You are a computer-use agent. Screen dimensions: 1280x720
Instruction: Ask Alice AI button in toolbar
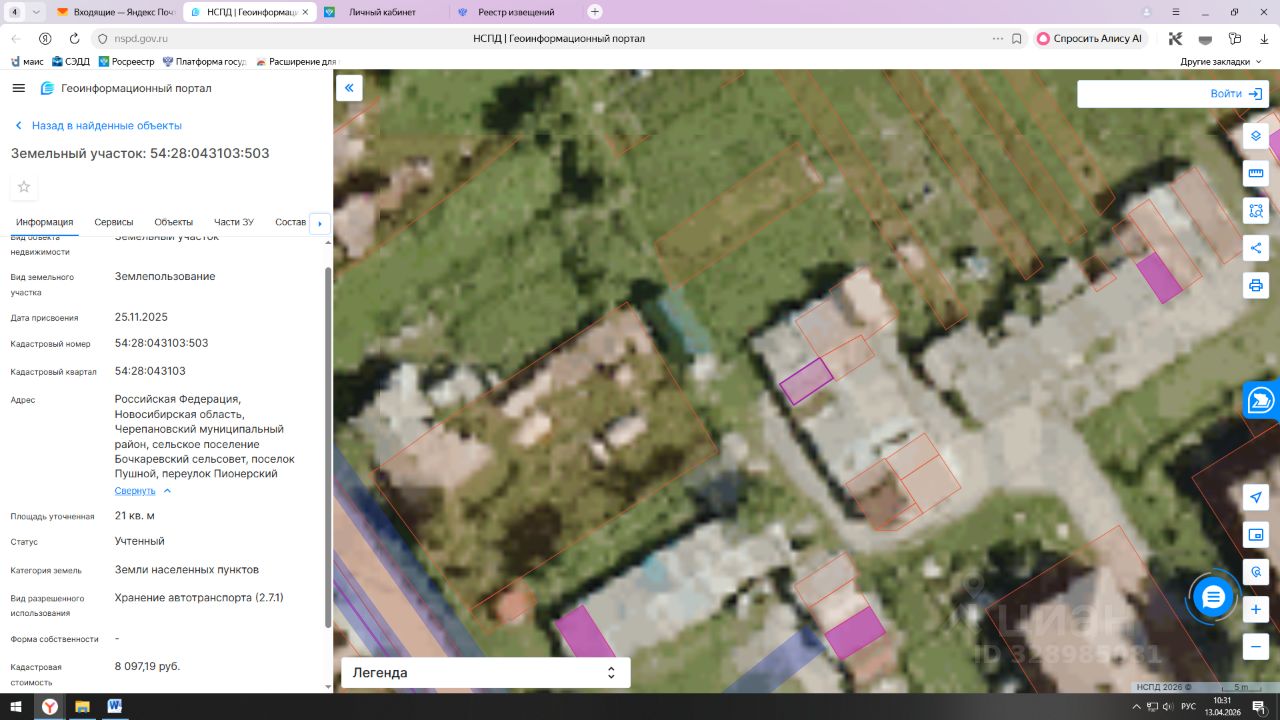(1090, 38)
